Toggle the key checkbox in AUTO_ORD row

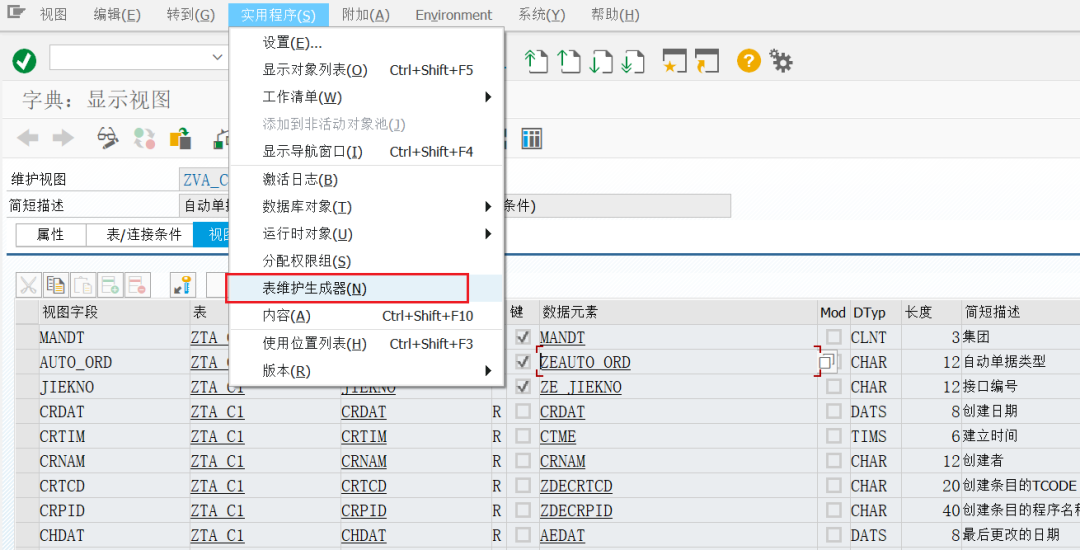tap(523, 362)
